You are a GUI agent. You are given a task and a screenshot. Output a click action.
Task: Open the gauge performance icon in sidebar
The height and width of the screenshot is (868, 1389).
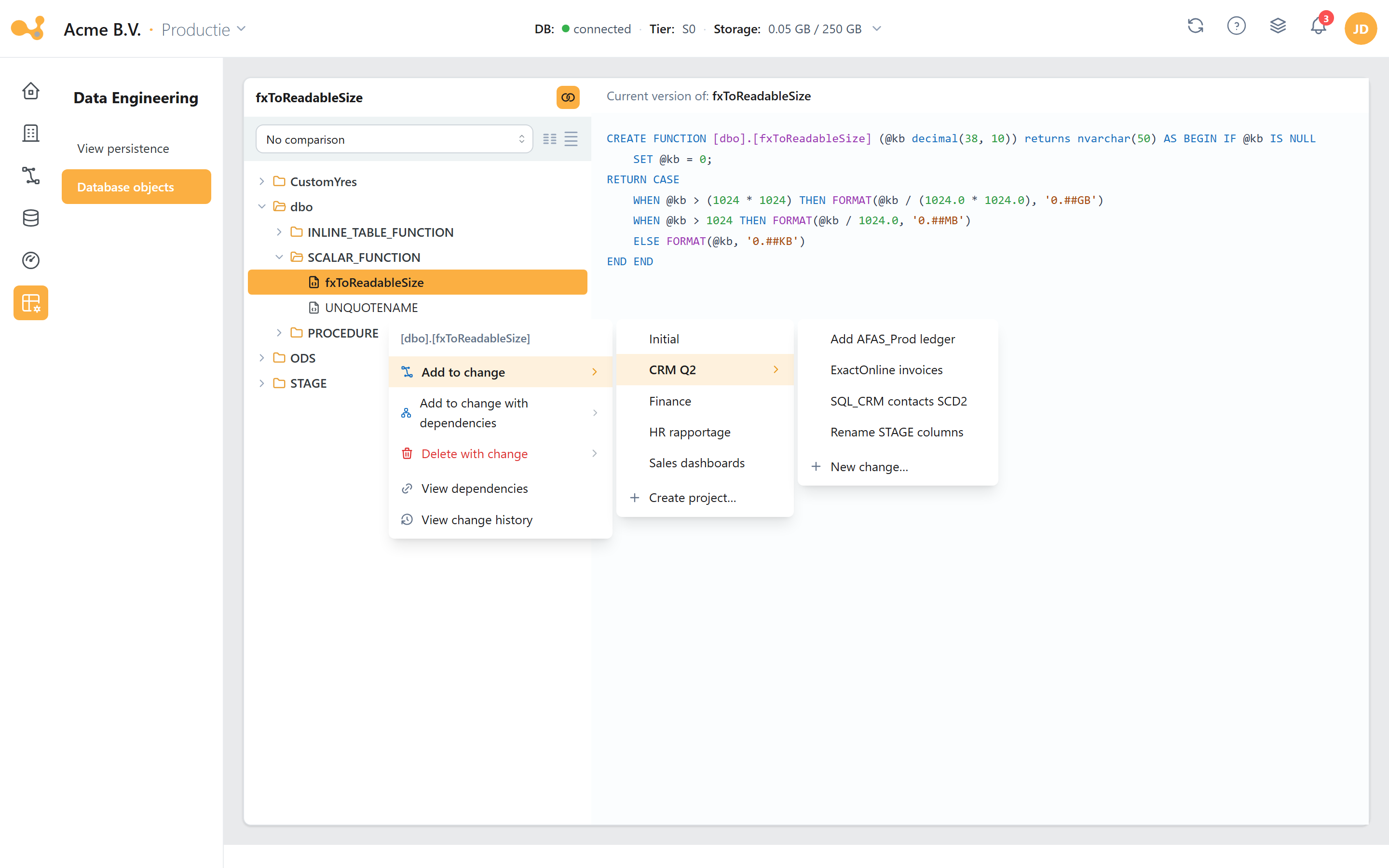(x=30, y=260)
